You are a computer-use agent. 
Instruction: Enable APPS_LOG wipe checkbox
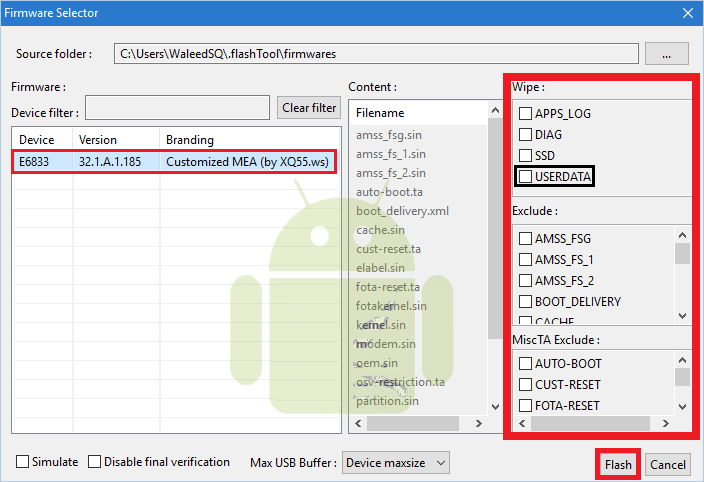(525, 114)
